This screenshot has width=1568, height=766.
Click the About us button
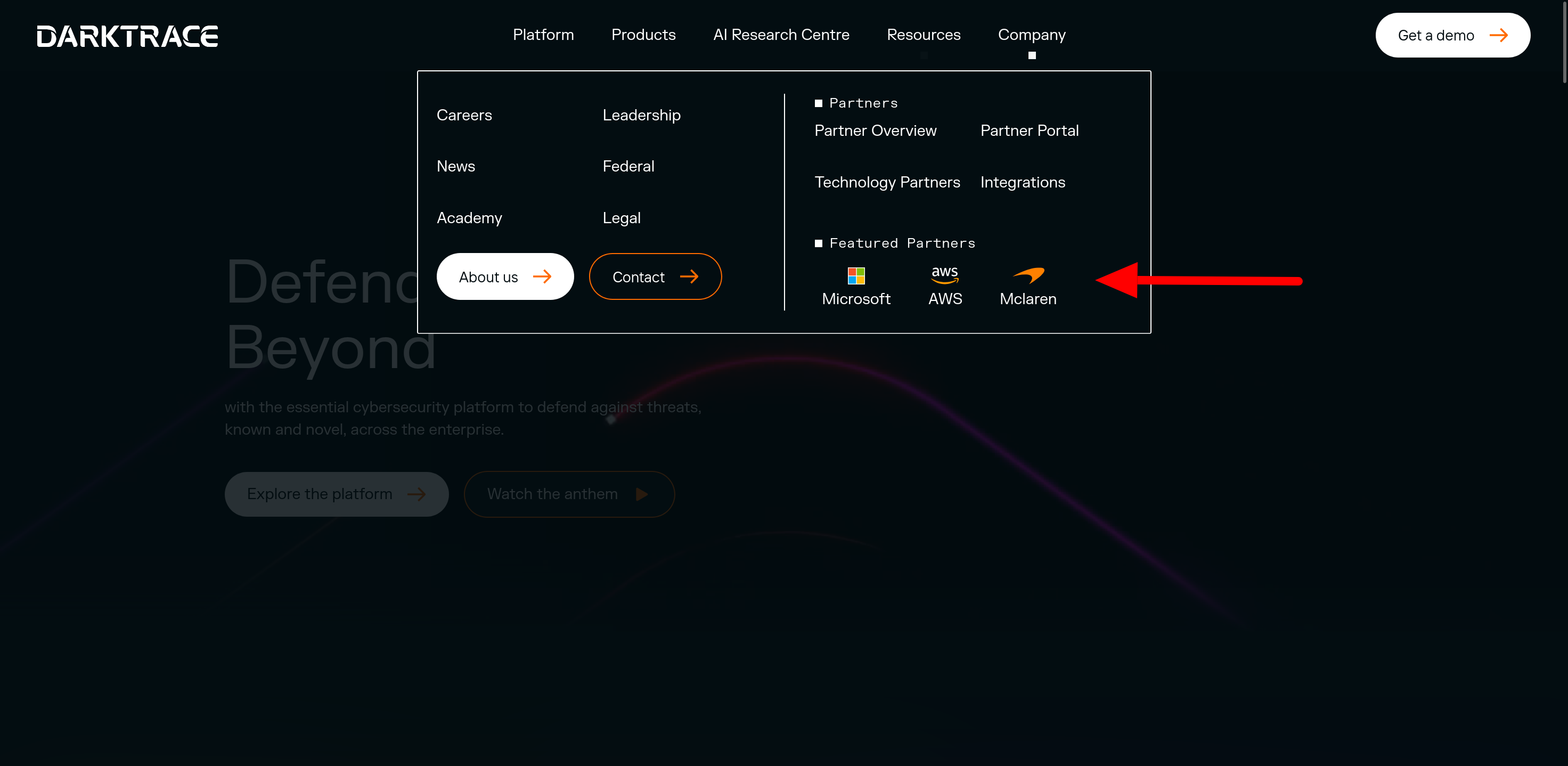pos(504,276)
